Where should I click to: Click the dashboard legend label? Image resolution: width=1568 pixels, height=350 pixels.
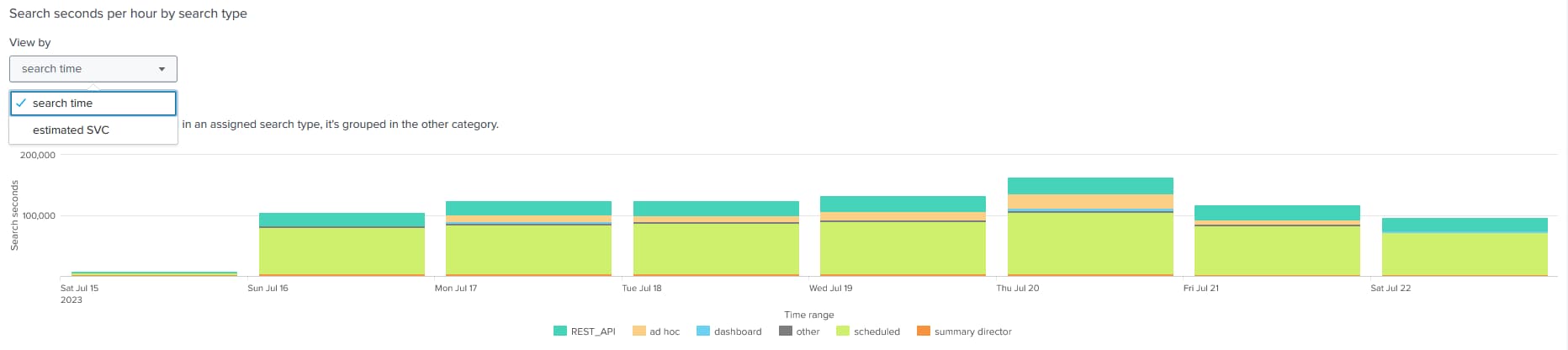pyautogui.click(x=738, y=332)
